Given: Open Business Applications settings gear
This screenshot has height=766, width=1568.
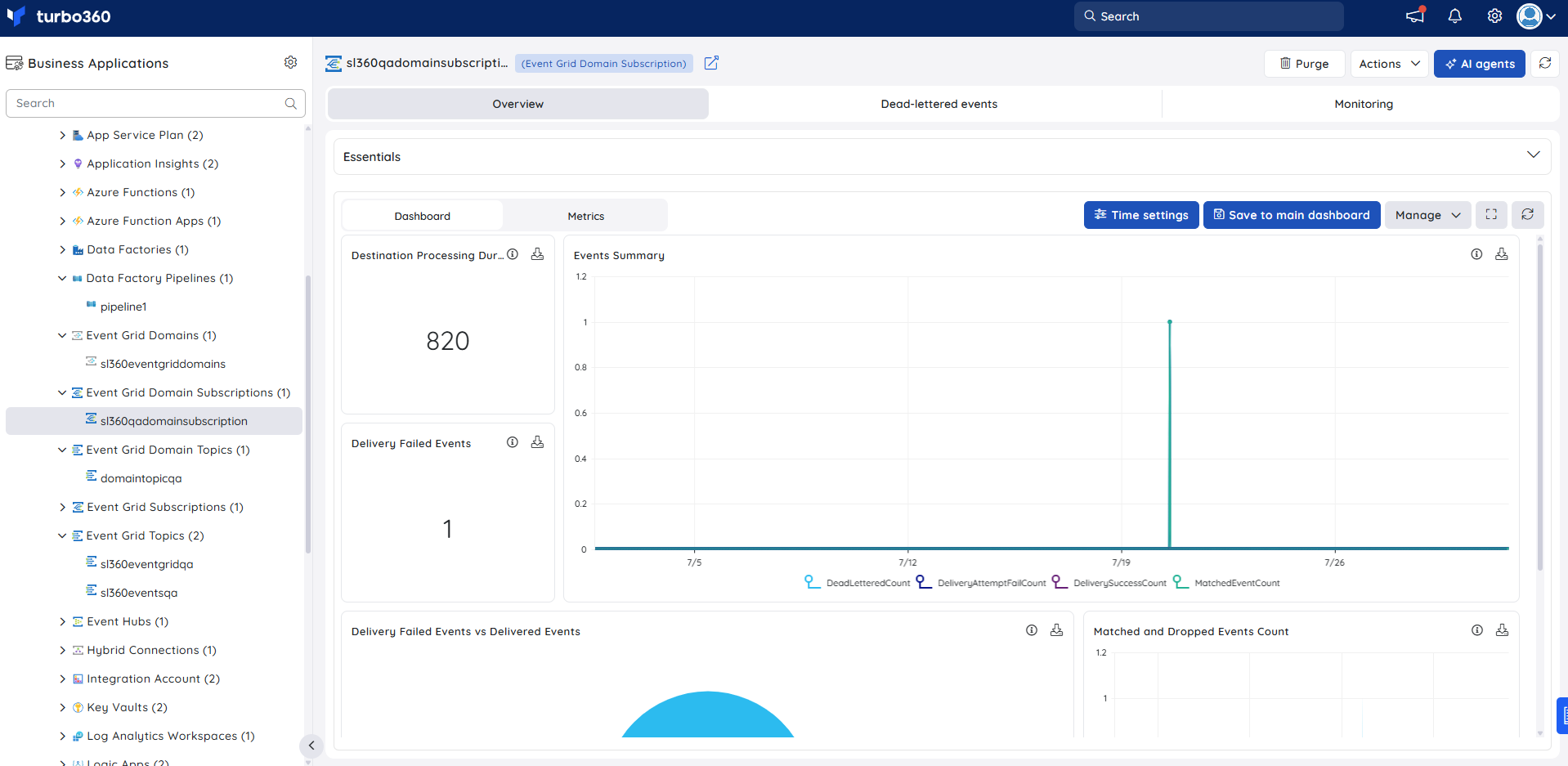Looking at the screenshot, I should pyautogui.click(x=290, y=62).
